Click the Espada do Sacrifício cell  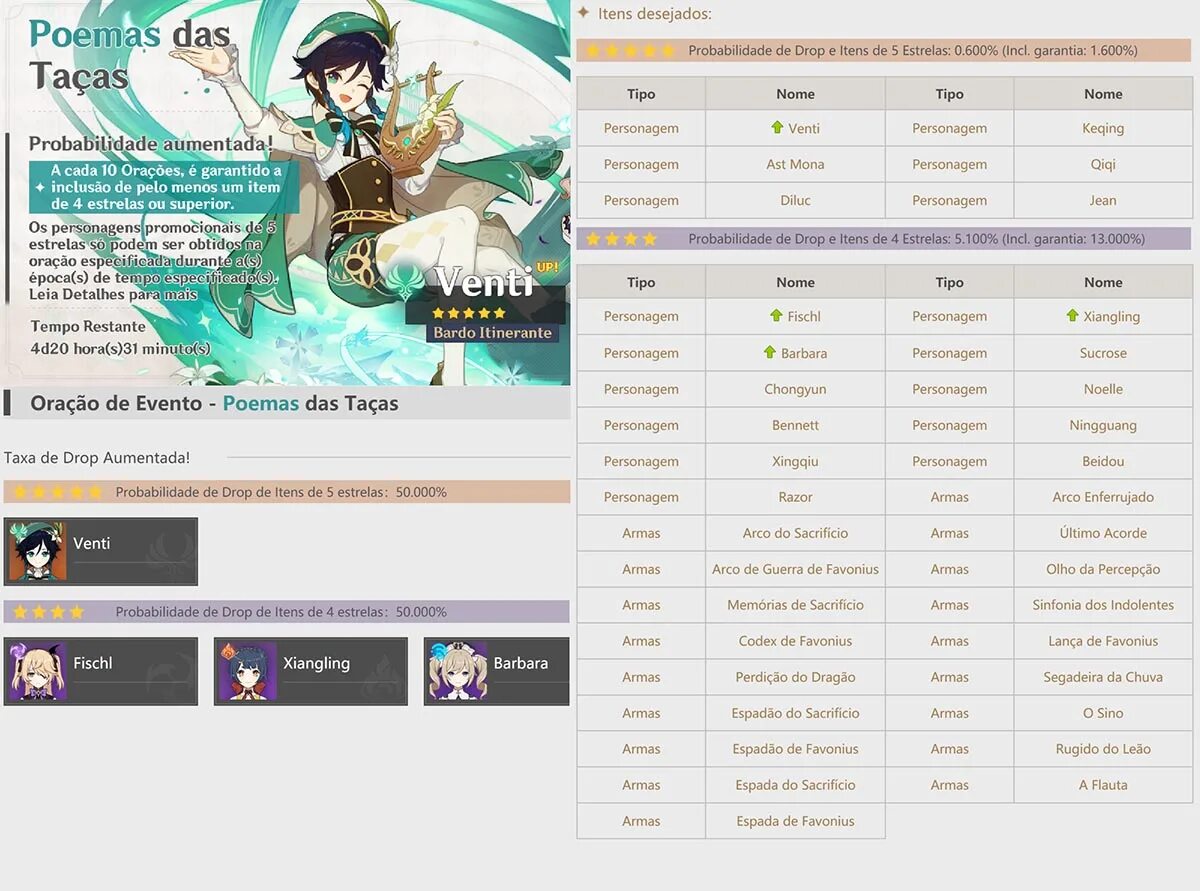click(795, 785)
